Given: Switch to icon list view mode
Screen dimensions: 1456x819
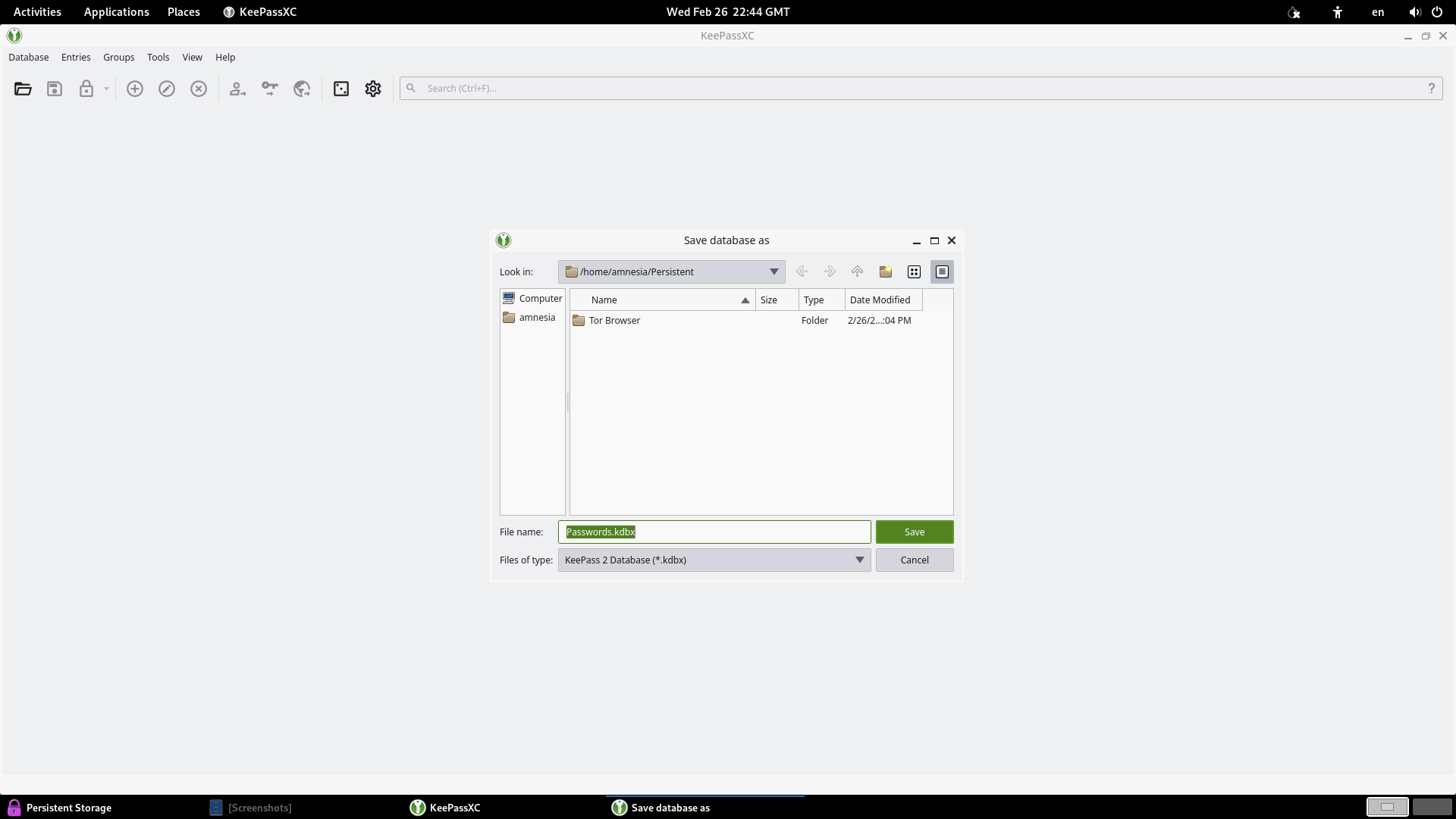Looking at the screenshot, I should point(914,271).
